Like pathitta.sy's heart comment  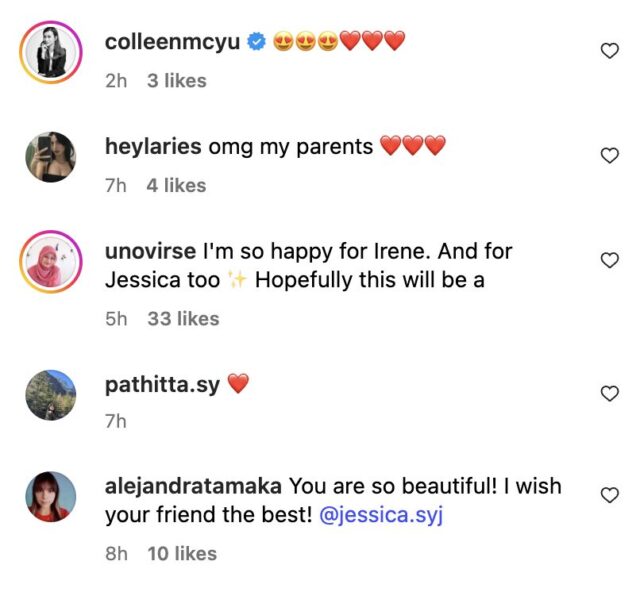pos(609,394)
